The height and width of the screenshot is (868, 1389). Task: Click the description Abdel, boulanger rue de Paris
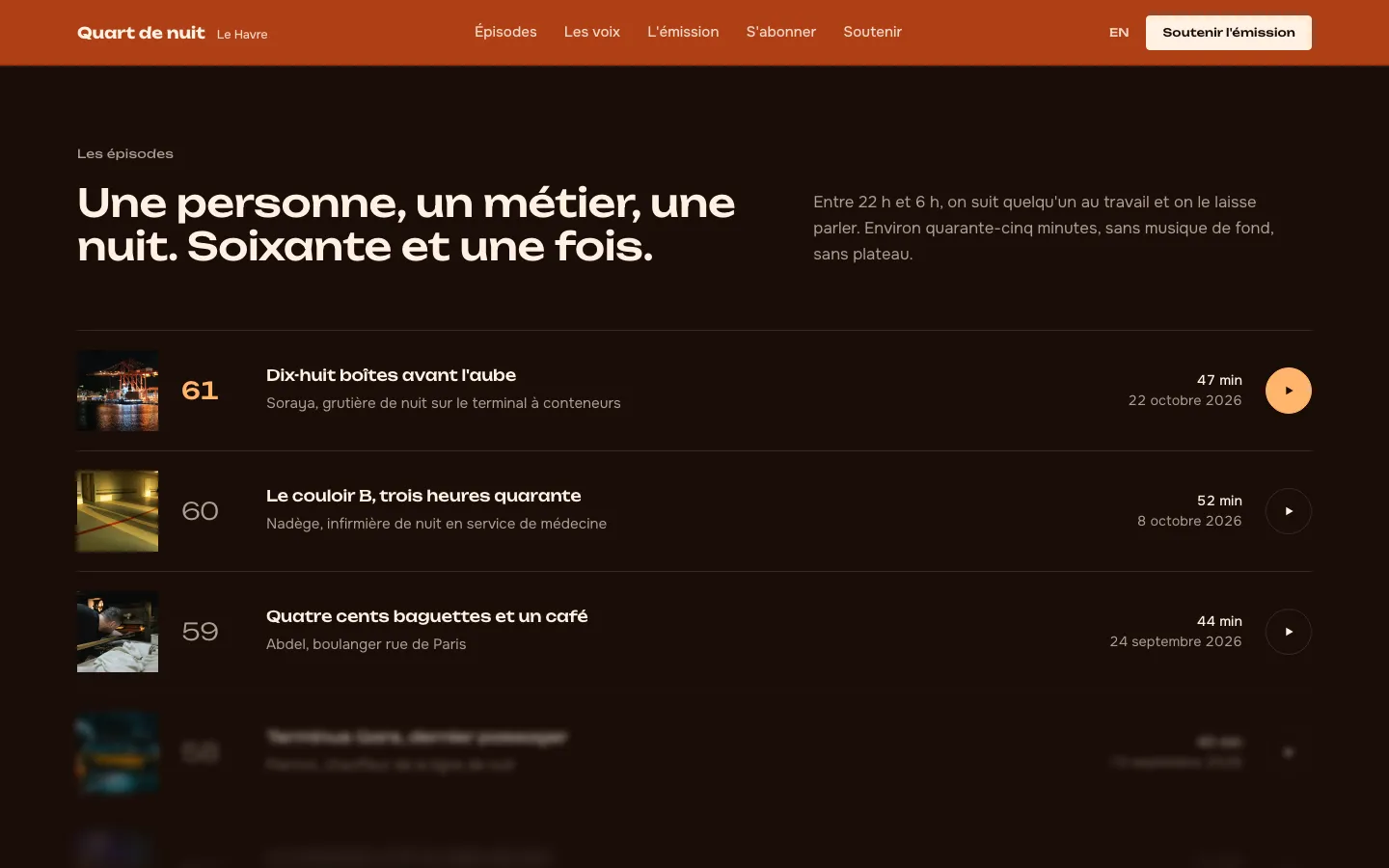click(366, 644)
